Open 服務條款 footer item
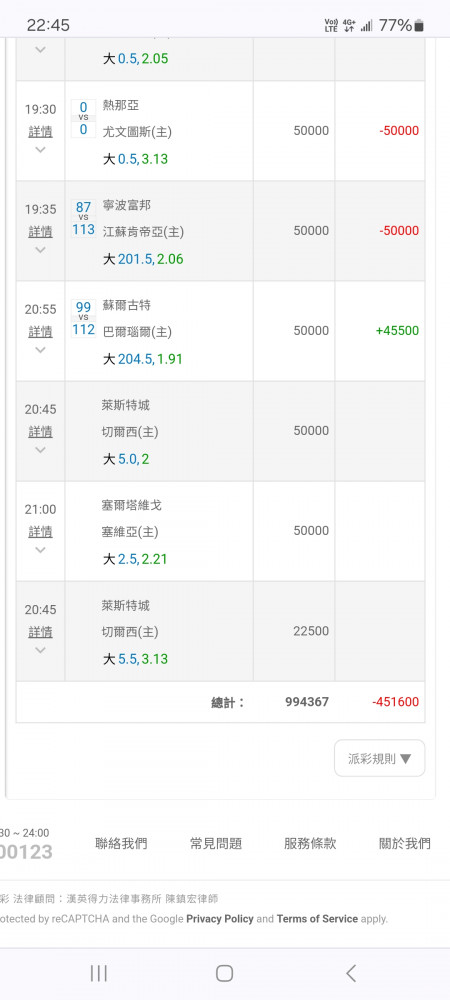Image resolution: width=450 pixels, height=1000 pixels. point(310,844)
